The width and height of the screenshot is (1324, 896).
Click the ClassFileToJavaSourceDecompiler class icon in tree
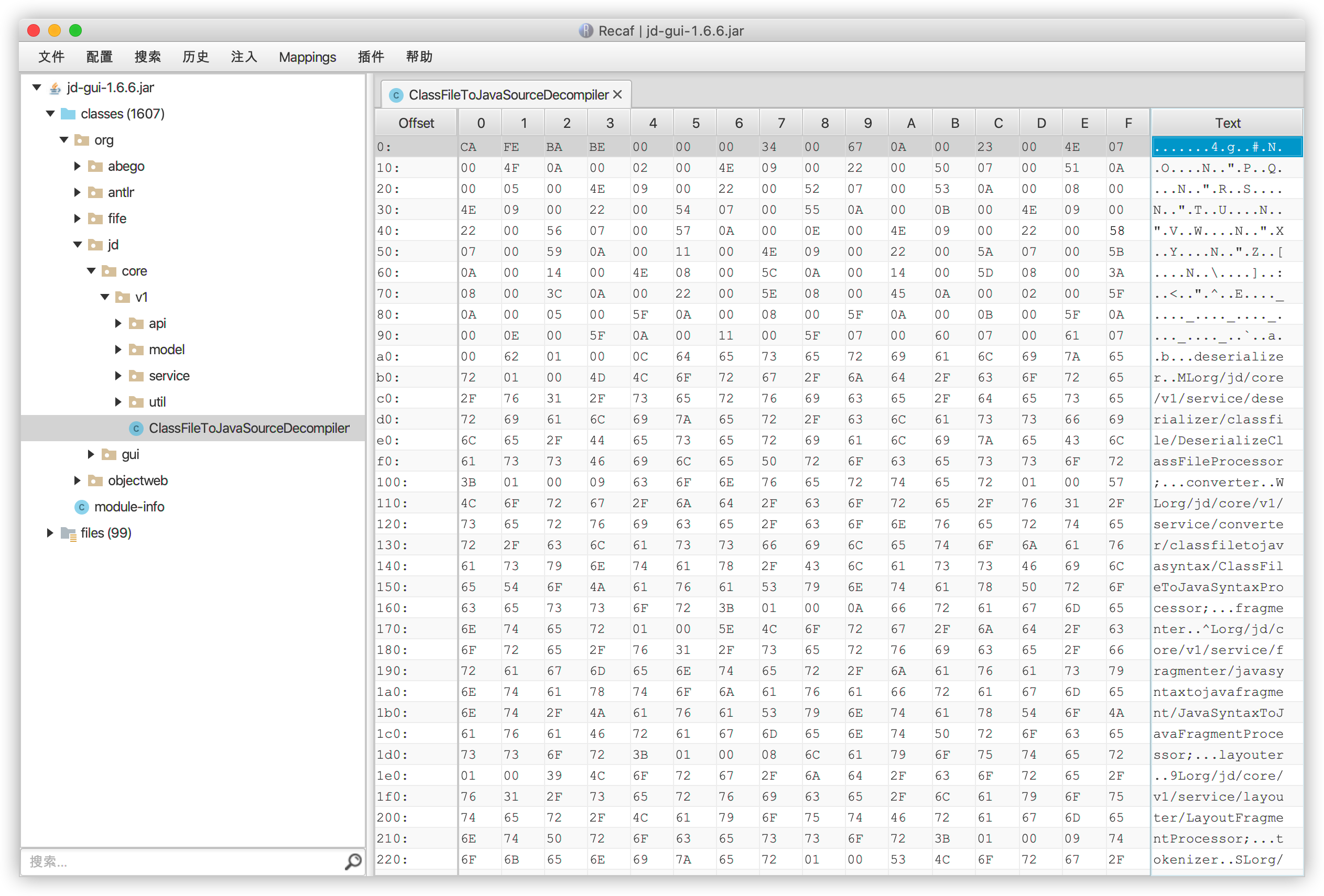[136, 428]
